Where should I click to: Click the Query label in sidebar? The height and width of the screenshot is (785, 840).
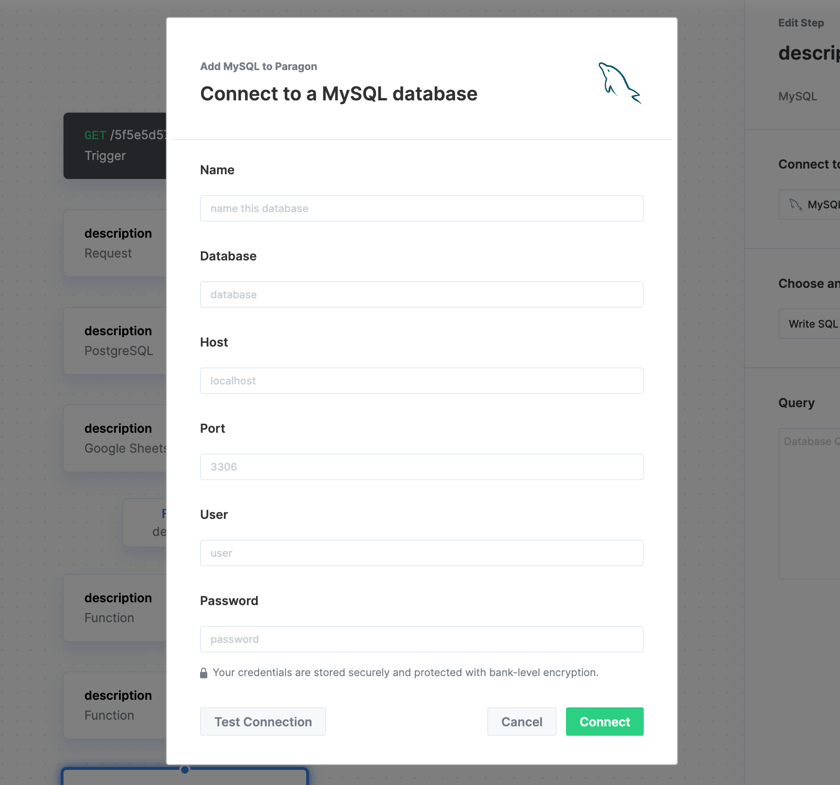tap(796, 403)
